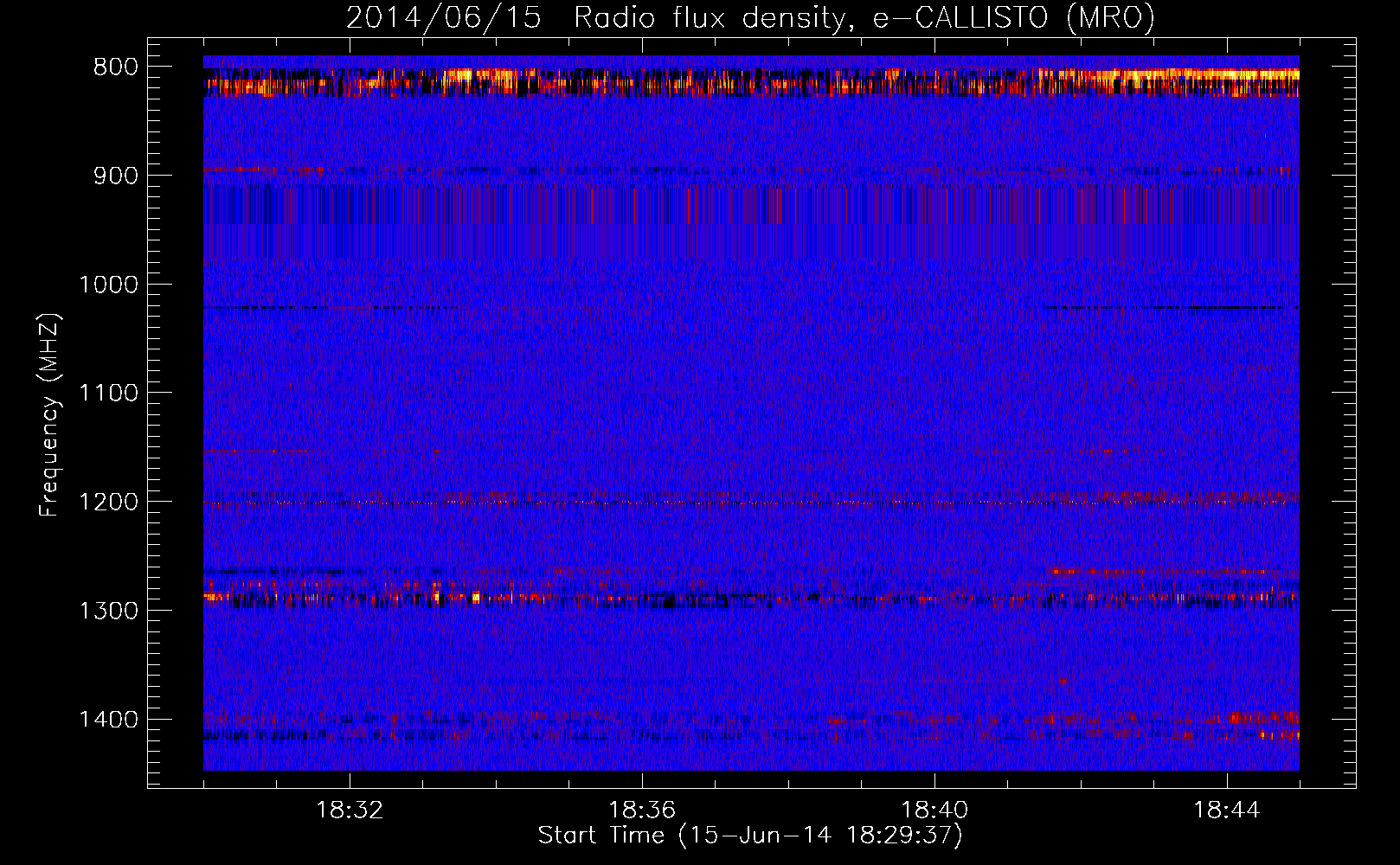The height and width of the screenshot is (865, 1400).
Task: Click the '18:36' time axis label
Action: tap(642, 811)
